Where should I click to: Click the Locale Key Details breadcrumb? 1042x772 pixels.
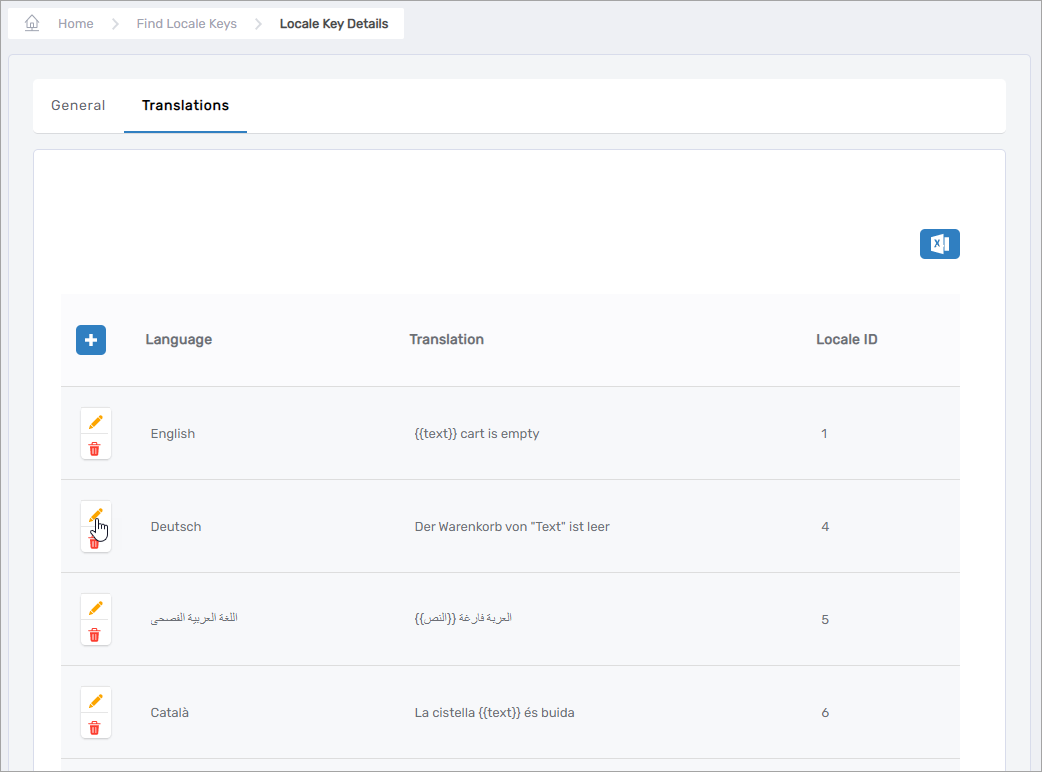334,24
